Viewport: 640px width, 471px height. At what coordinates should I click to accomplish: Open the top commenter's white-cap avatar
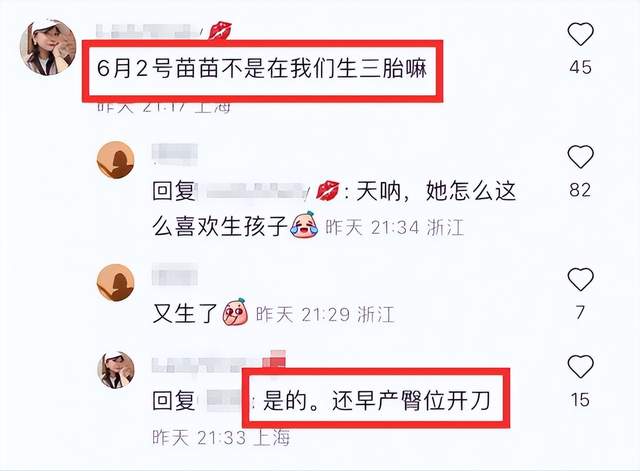click(x=48, y=47)
